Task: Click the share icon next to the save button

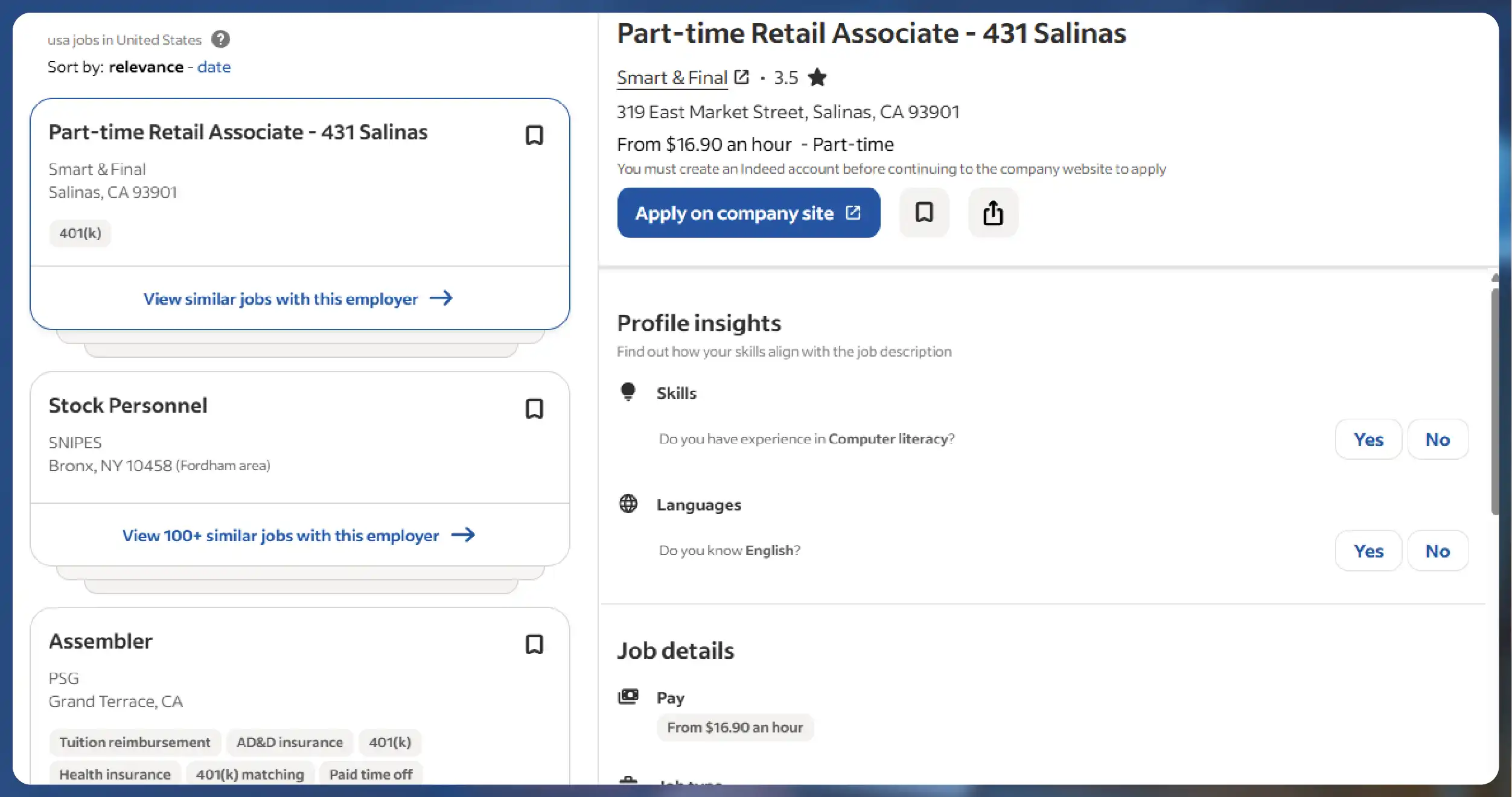Action: tap(993, 212)
